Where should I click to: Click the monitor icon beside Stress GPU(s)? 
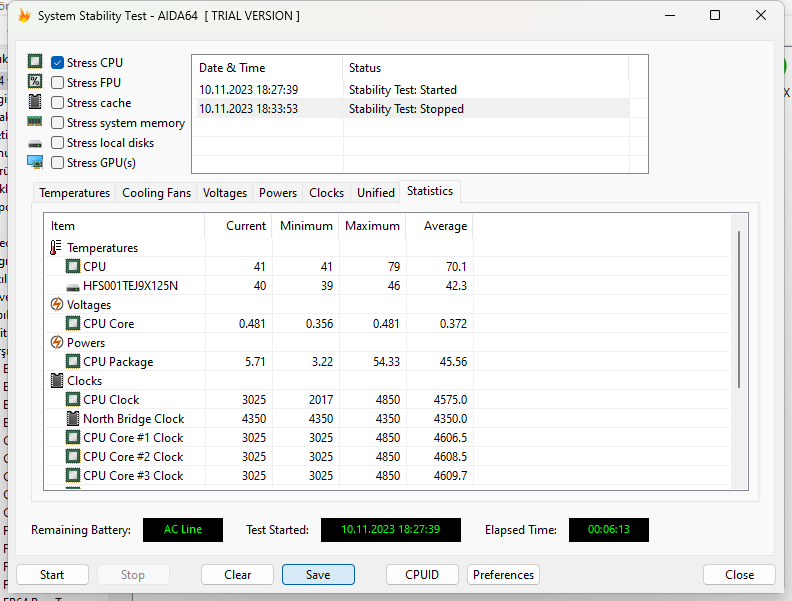35,162
